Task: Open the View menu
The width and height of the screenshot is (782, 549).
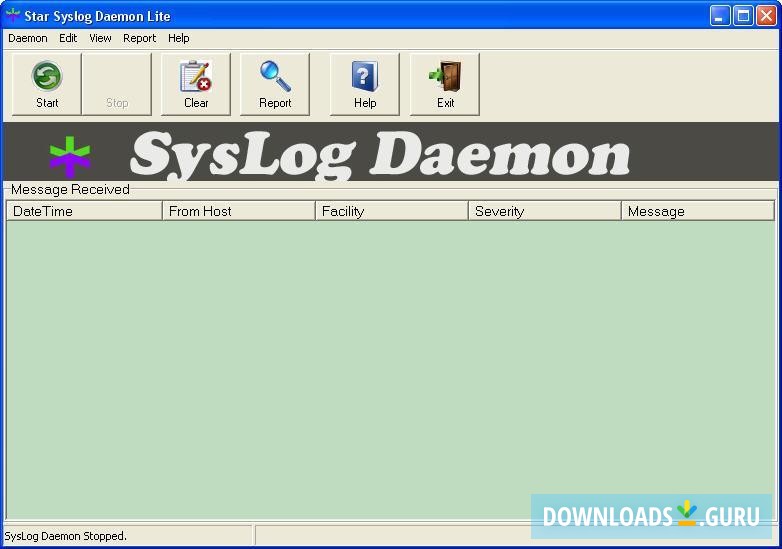Action: [x=100, y=38]
